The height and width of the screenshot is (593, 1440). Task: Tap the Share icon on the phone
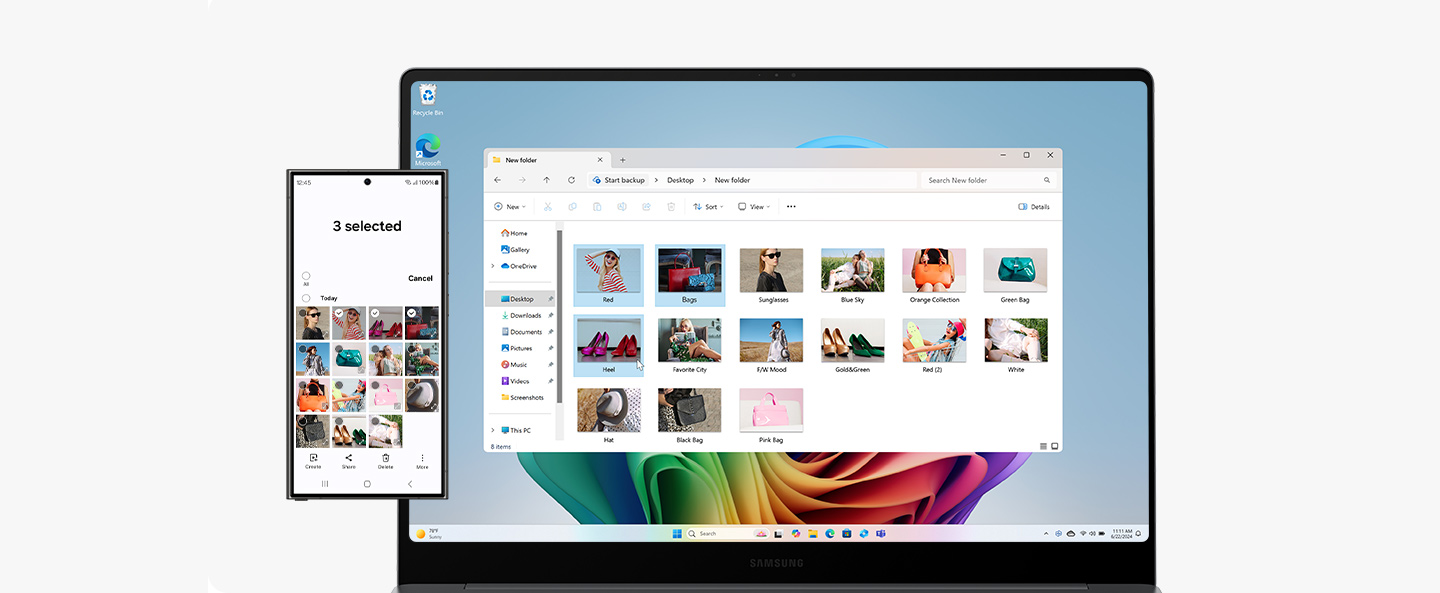pyautogui.click(x=349, y=460)
